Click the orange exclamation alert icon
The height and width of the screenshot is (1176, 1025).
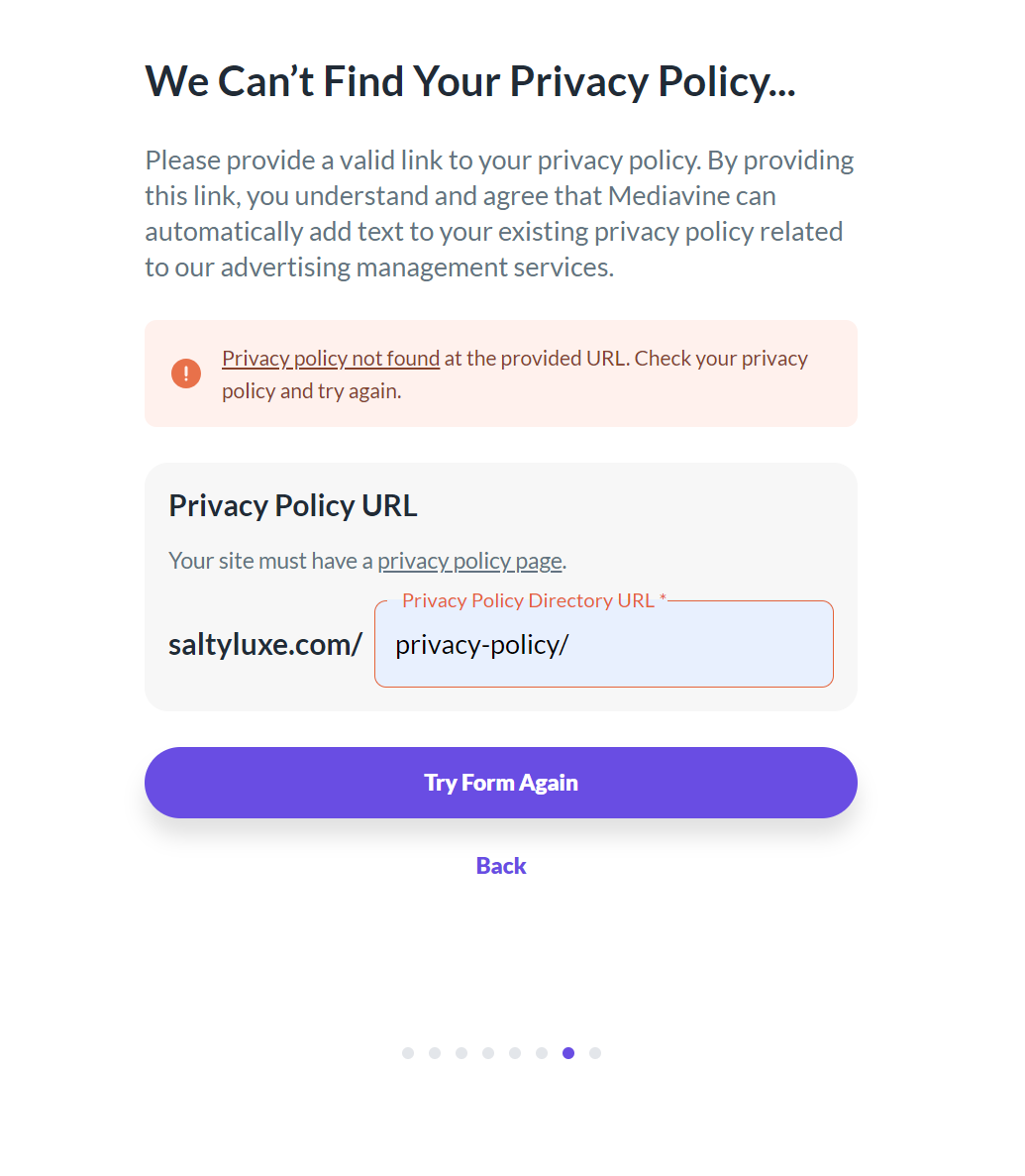coord(185,374)
